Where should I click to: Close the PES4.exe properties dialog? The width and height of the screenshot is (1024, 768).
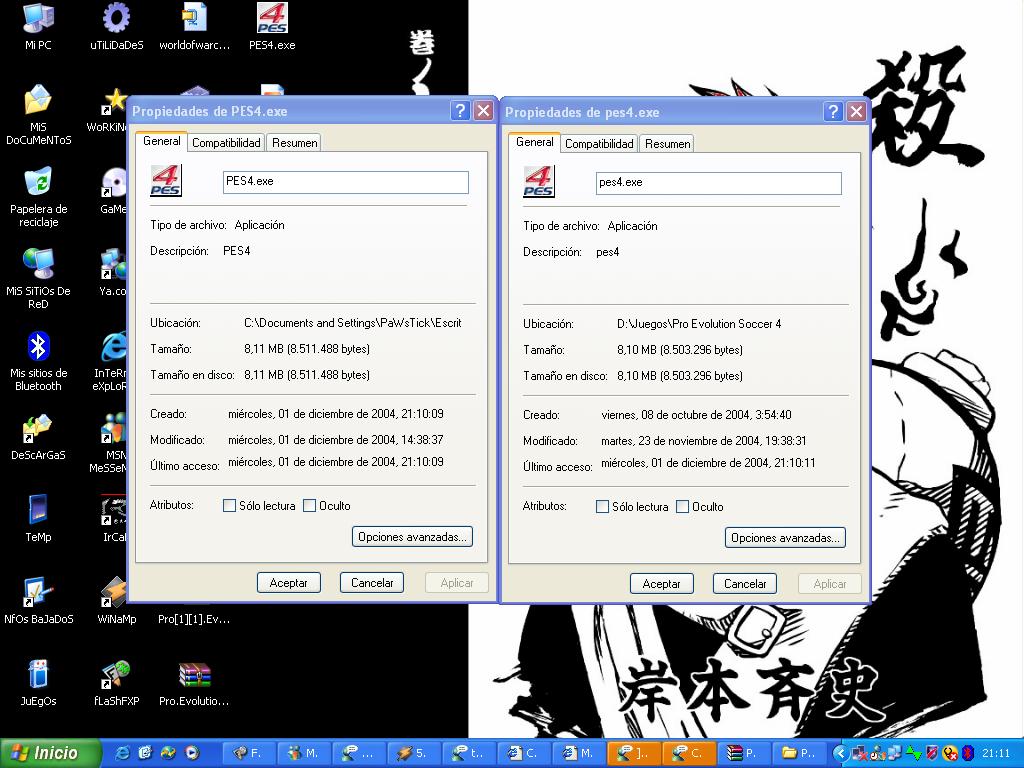click(x=483, y=110)
